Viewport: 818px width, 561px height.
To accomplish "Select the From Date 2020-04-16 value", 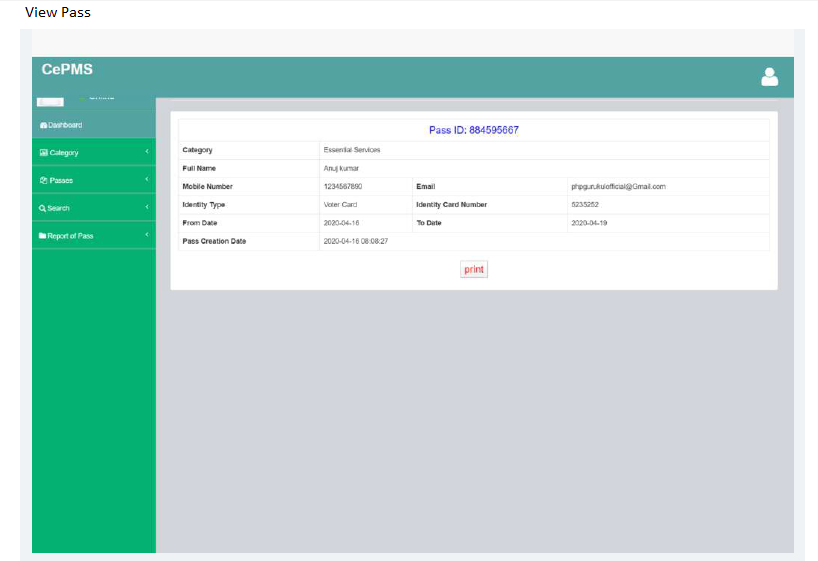I will [x=341, y=223].
